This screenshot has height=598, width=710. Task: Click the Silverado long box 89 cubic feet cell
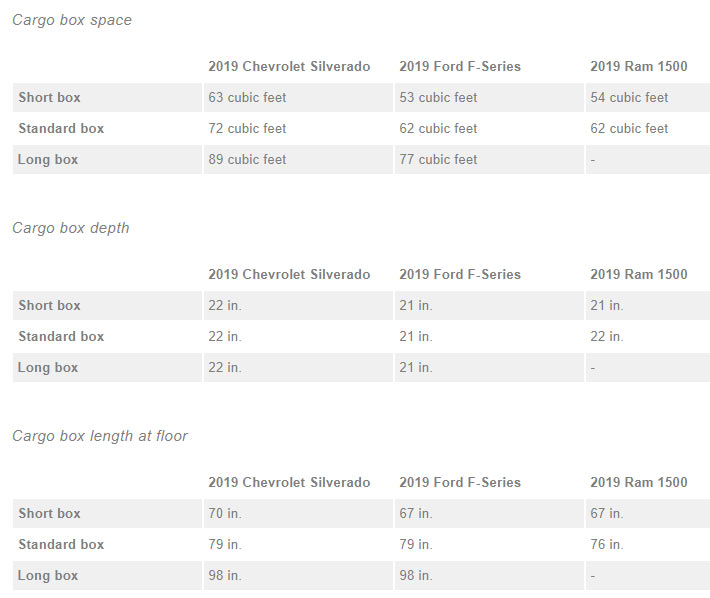[247, 160]
